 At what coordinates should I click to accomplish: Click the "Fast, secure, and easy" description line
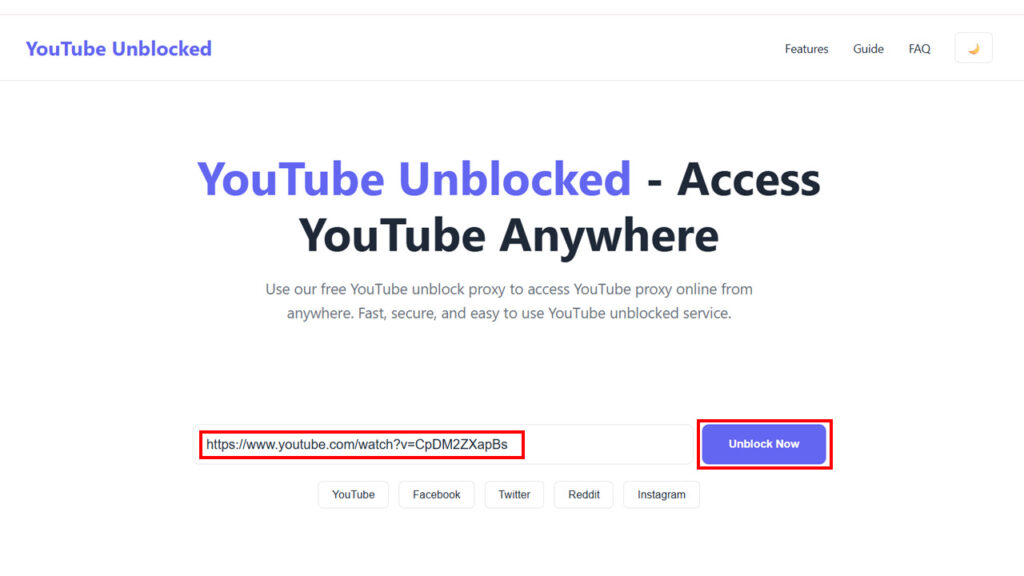click(509, 313)
